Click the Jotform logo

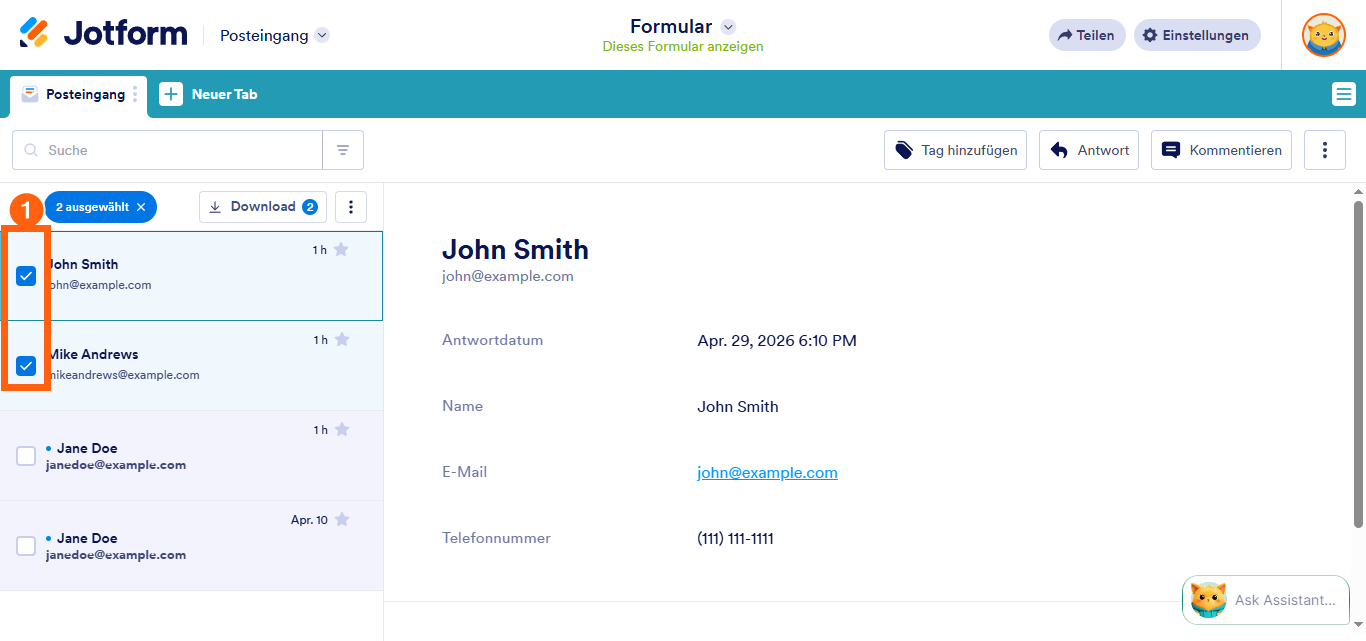[x=103, y=34]
